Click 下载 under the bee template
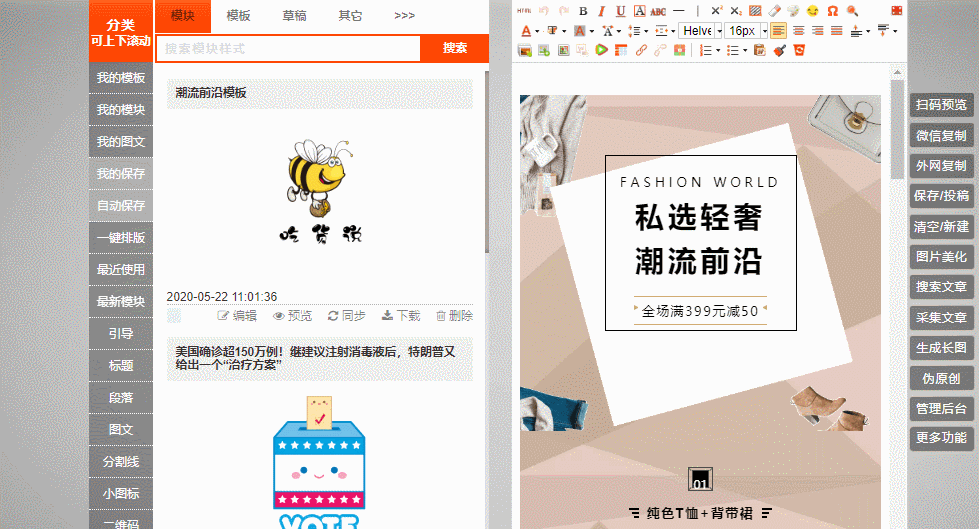Image resolution: width=979 pixels, height=529 pixels. point(401,316)
